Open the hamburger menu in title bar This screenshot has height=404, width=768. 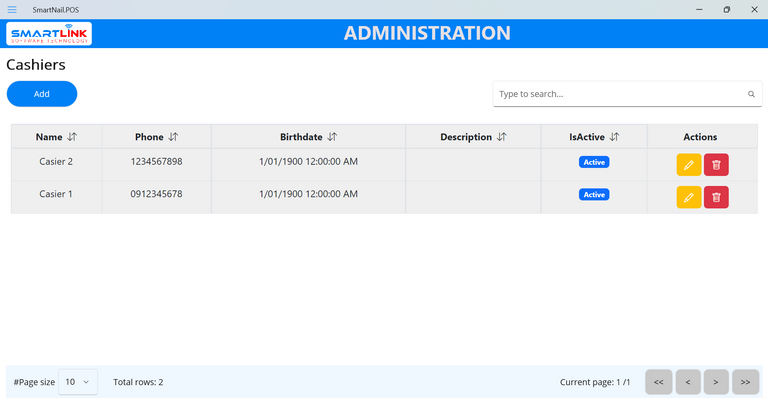click(12, 9)
